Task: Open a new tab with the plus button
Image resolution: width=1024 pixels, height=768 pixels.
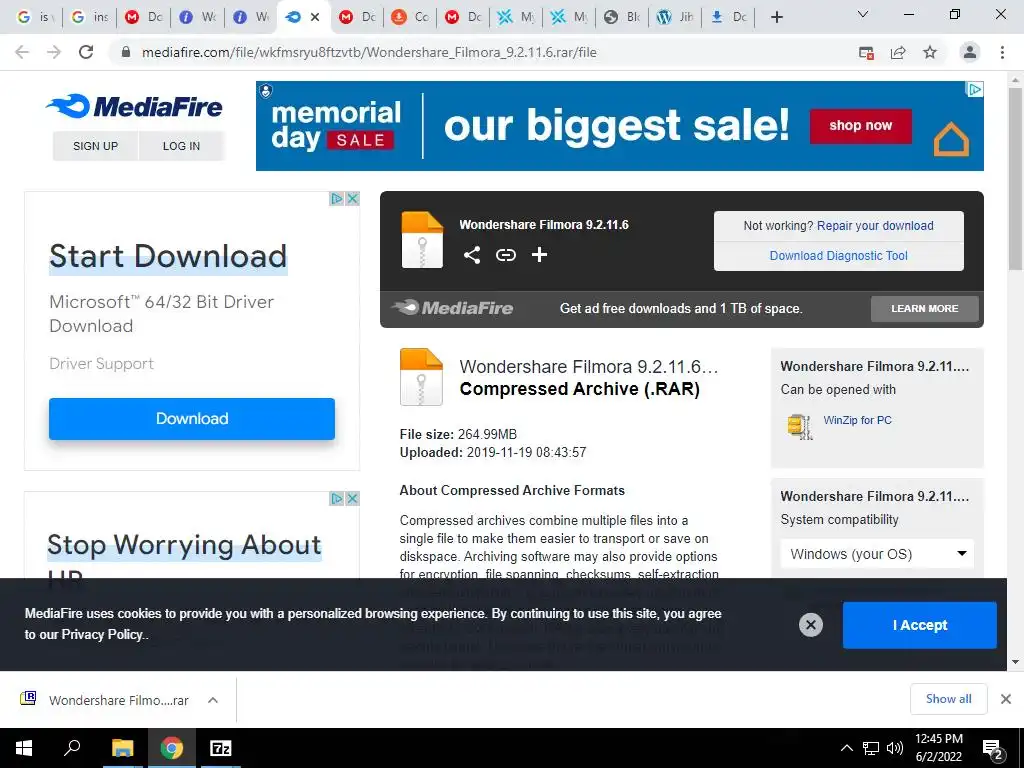Action: (x=776, y=17)
